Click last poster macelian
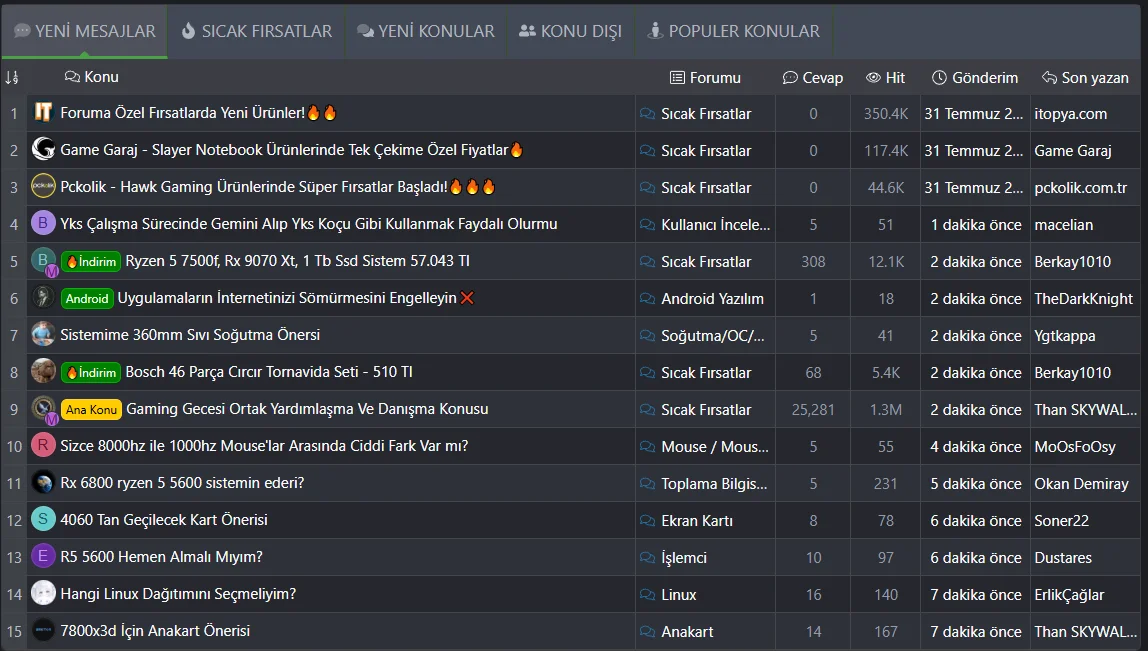Screen dimensions: 1148x651 click(1063, 225)
